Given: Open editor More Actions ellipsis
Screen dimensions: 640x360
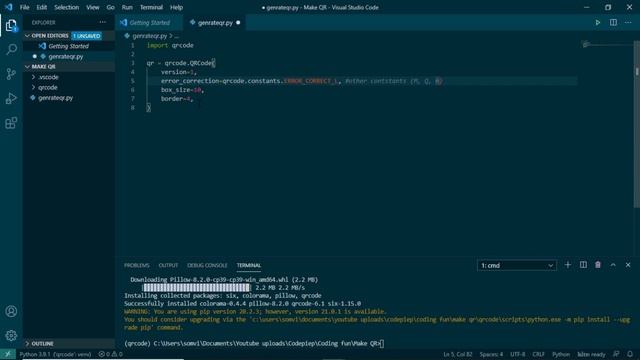Looking at the screenshot, I should (x=628, y=22).
